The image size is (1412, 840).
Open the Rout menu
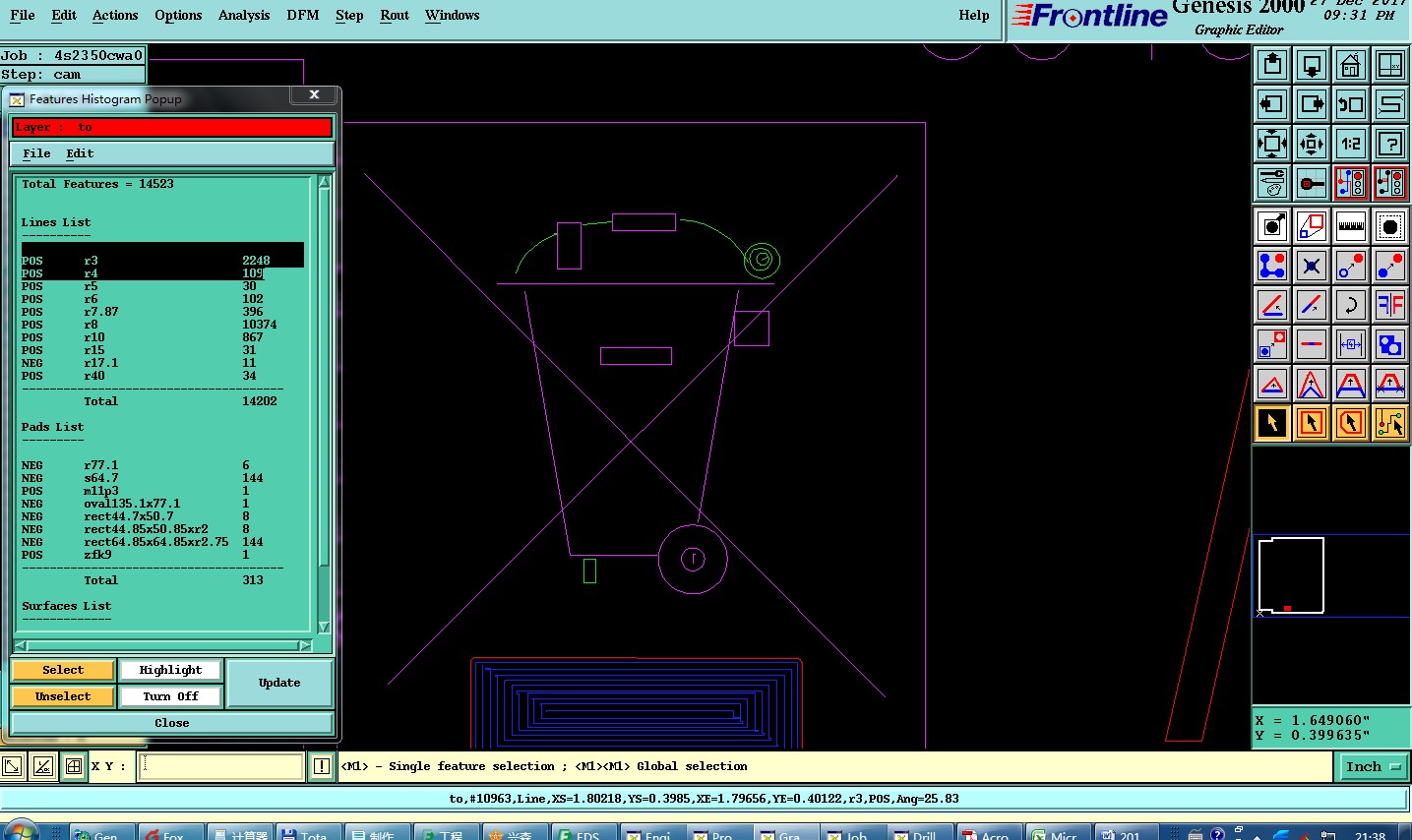pyautogui.click(x=395, y=15)
